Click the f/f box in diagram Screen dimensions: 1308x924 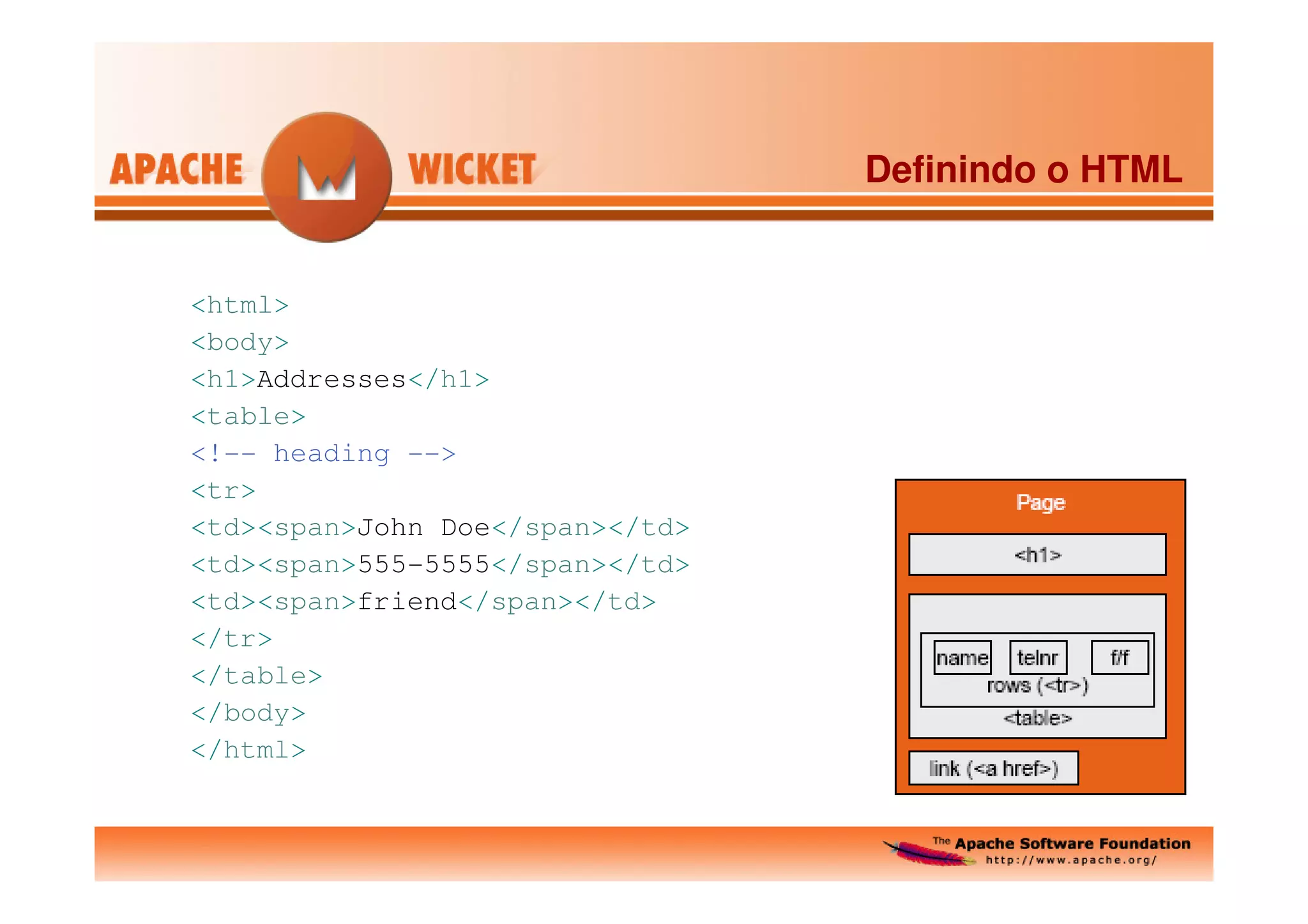(x=1120, y=658)
